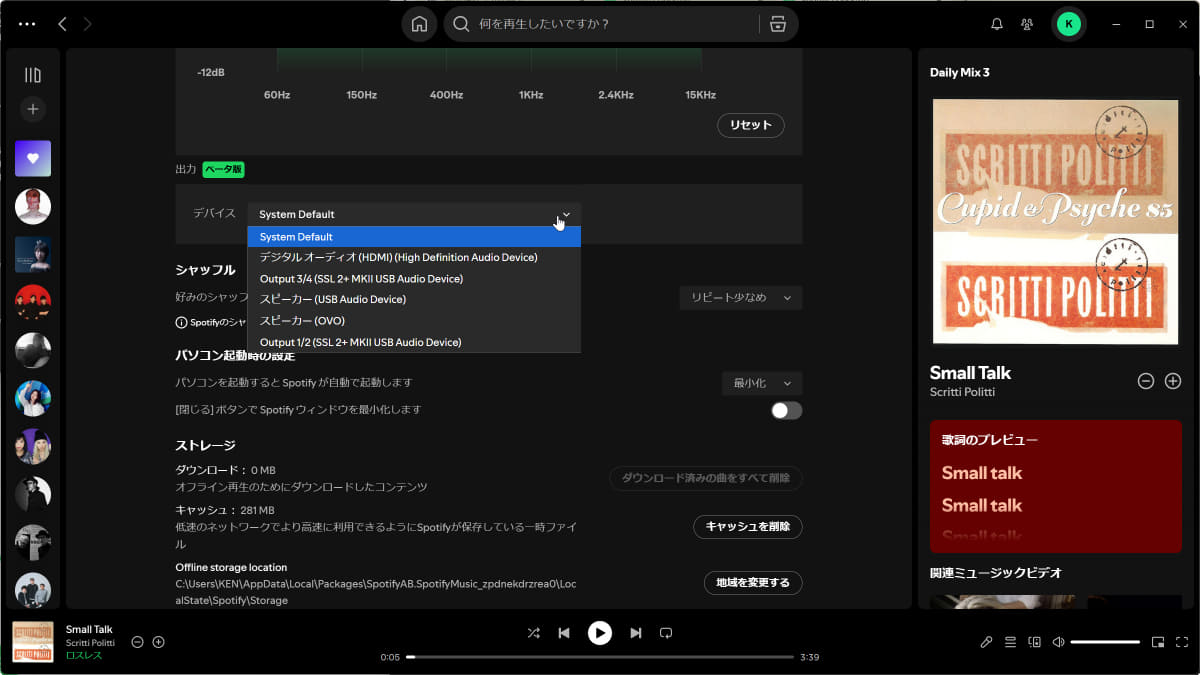This screenshot has width=1200, height=675.
Task: Open the Small Talk title in right panel
Action: point(970,372)
